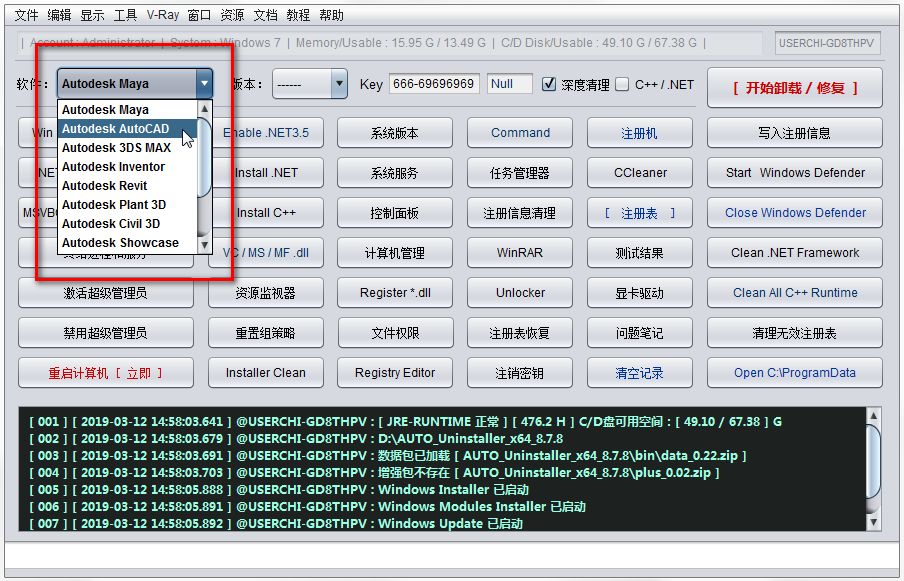
Task: Open 控制面板
Action: [x=395, y=213]
